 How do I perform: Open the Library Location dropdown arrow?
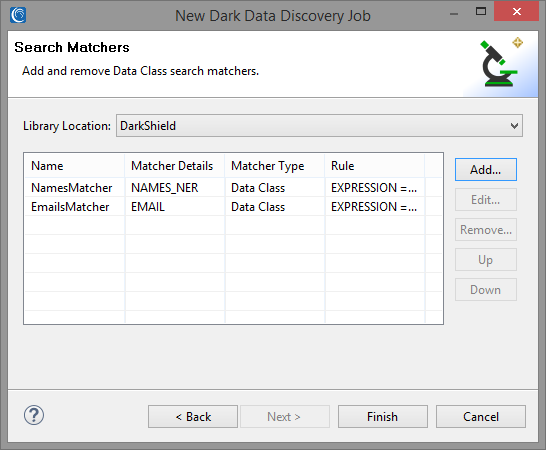(x=514, y=126)
